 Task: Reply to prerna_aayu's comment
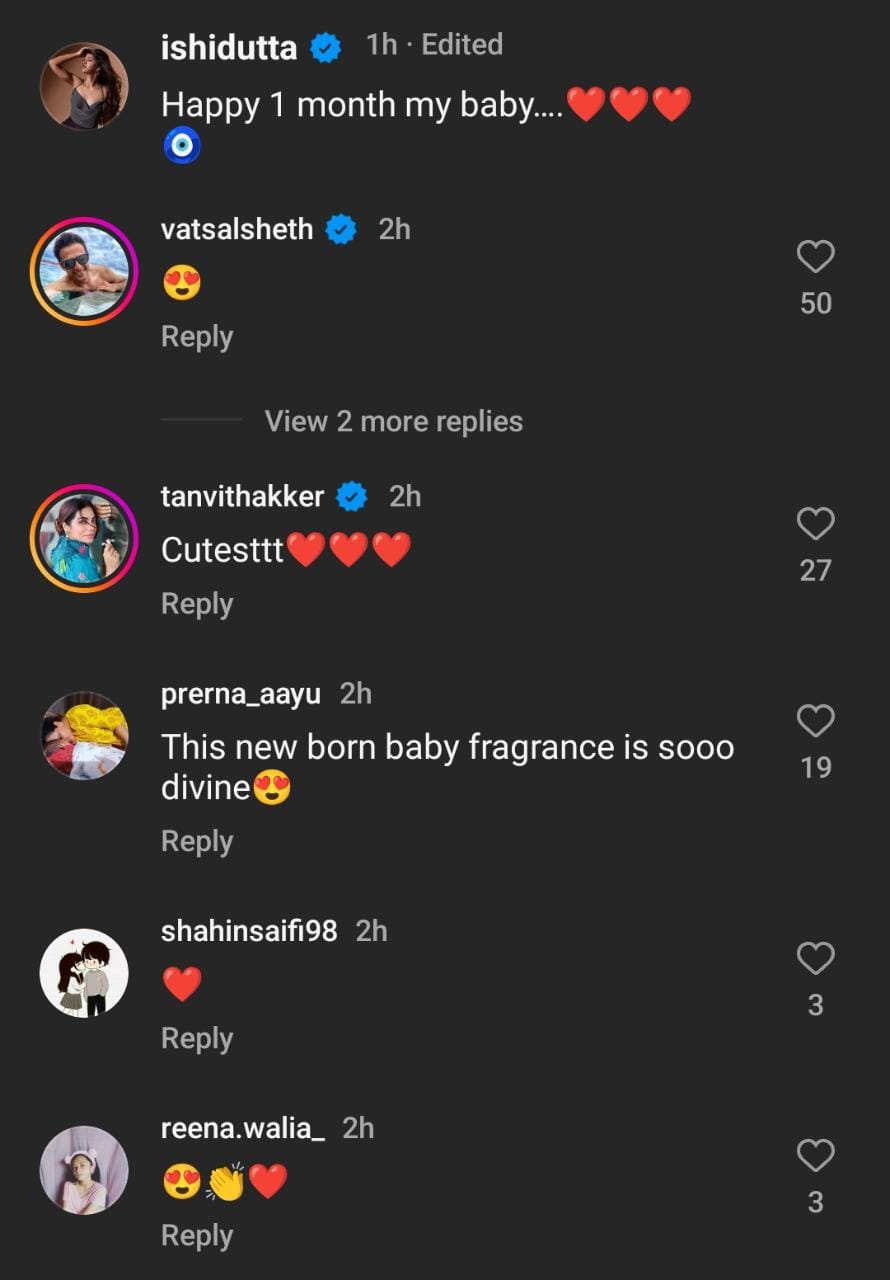[x=197, y=841]
